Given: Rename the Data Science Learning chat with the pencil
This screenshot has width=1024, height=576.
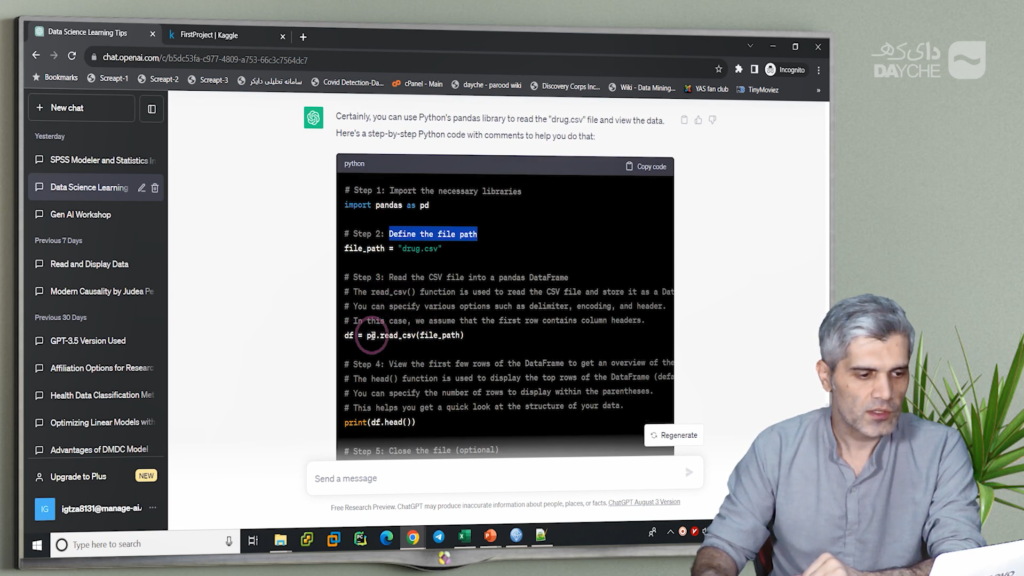Looking at the screenshot, I should [142, 188].
